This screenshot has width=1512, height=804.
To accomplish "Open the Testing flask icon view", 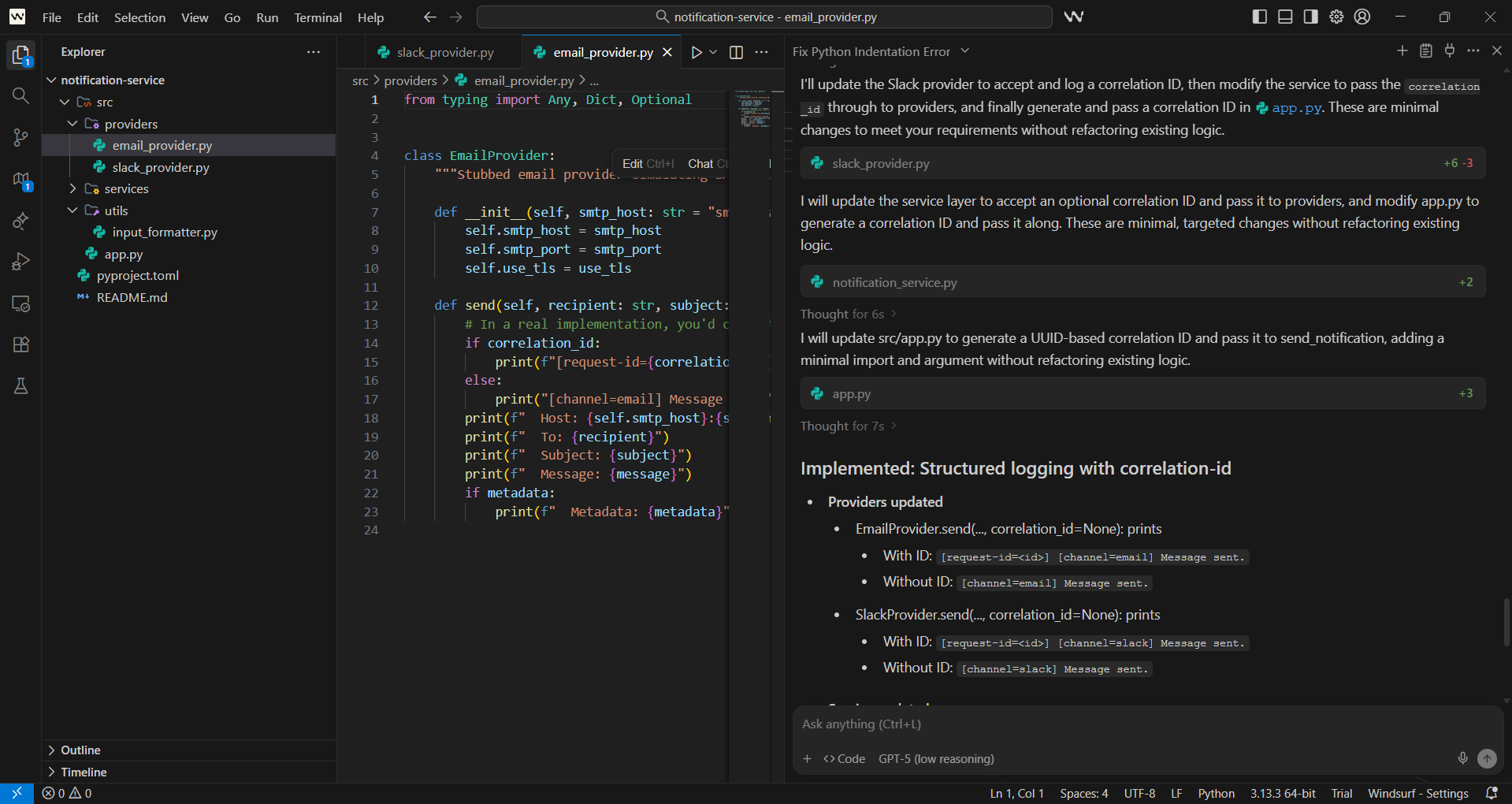I will 20,386.
